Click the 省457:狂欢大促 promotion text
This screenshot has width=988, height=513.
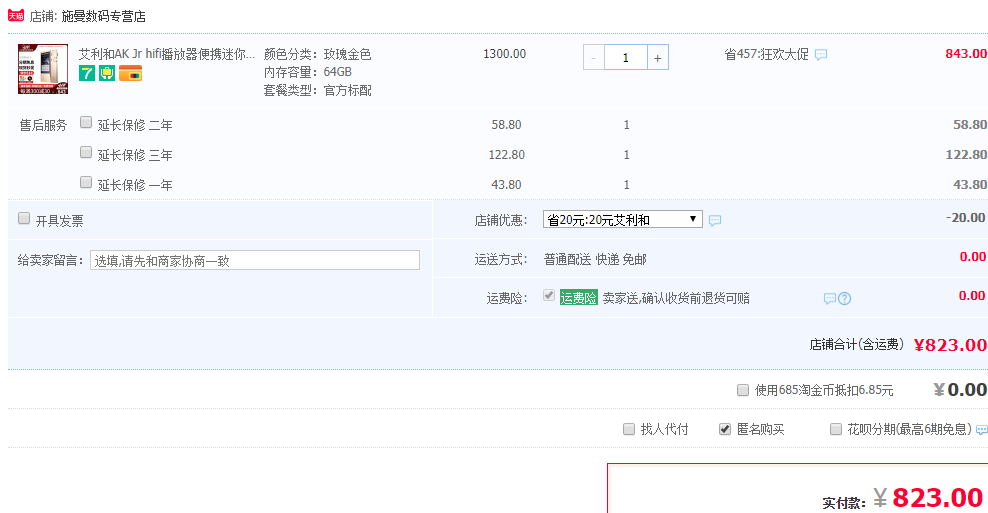(766, 54)
